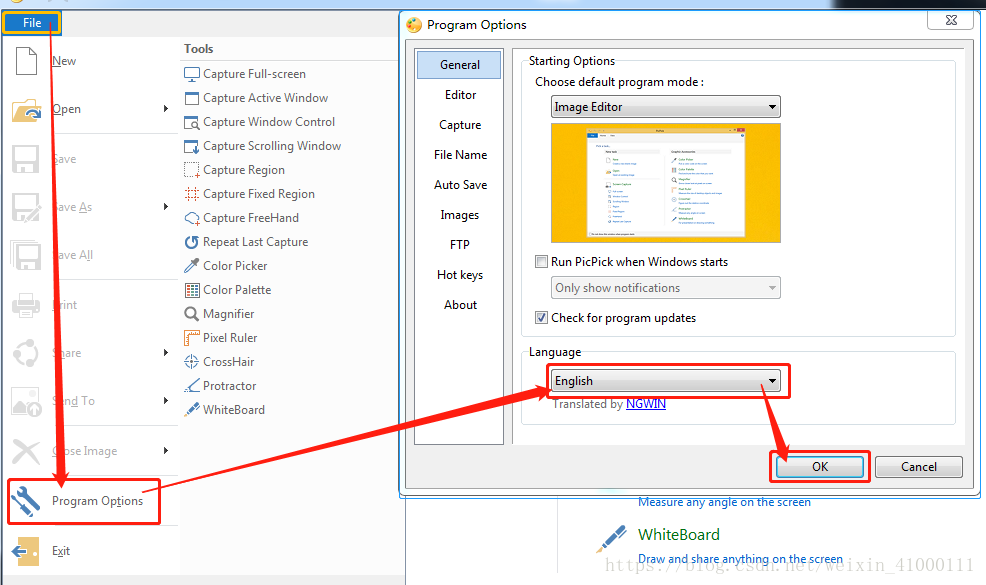
Task: Click the Program Options wrench icon
Action: (26, 501)
